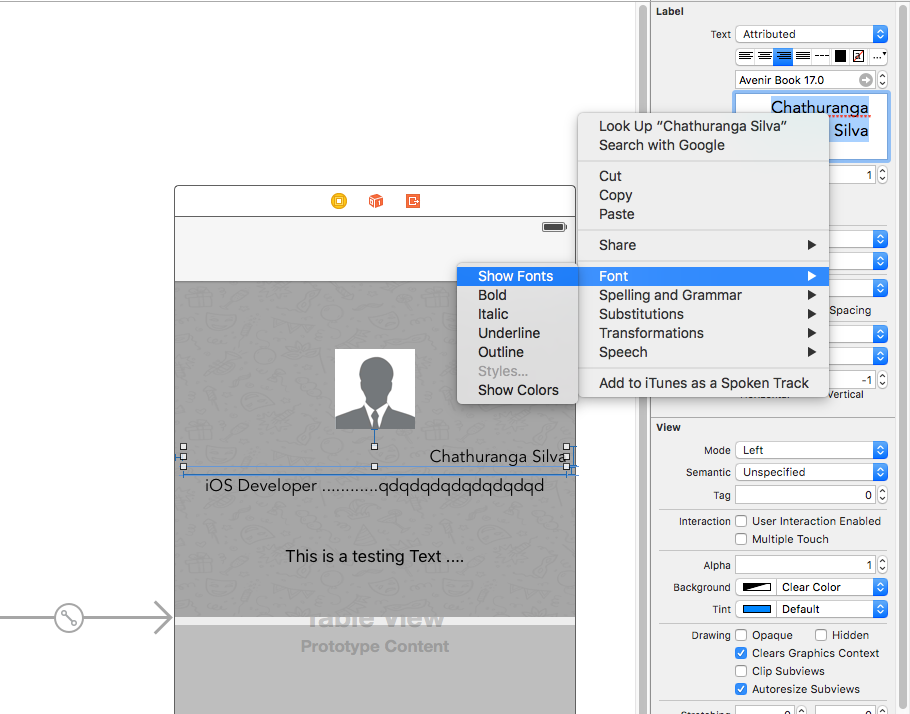Select the iOS Developer label on canvas
The image size is (910, 714).
click(374, 487)
